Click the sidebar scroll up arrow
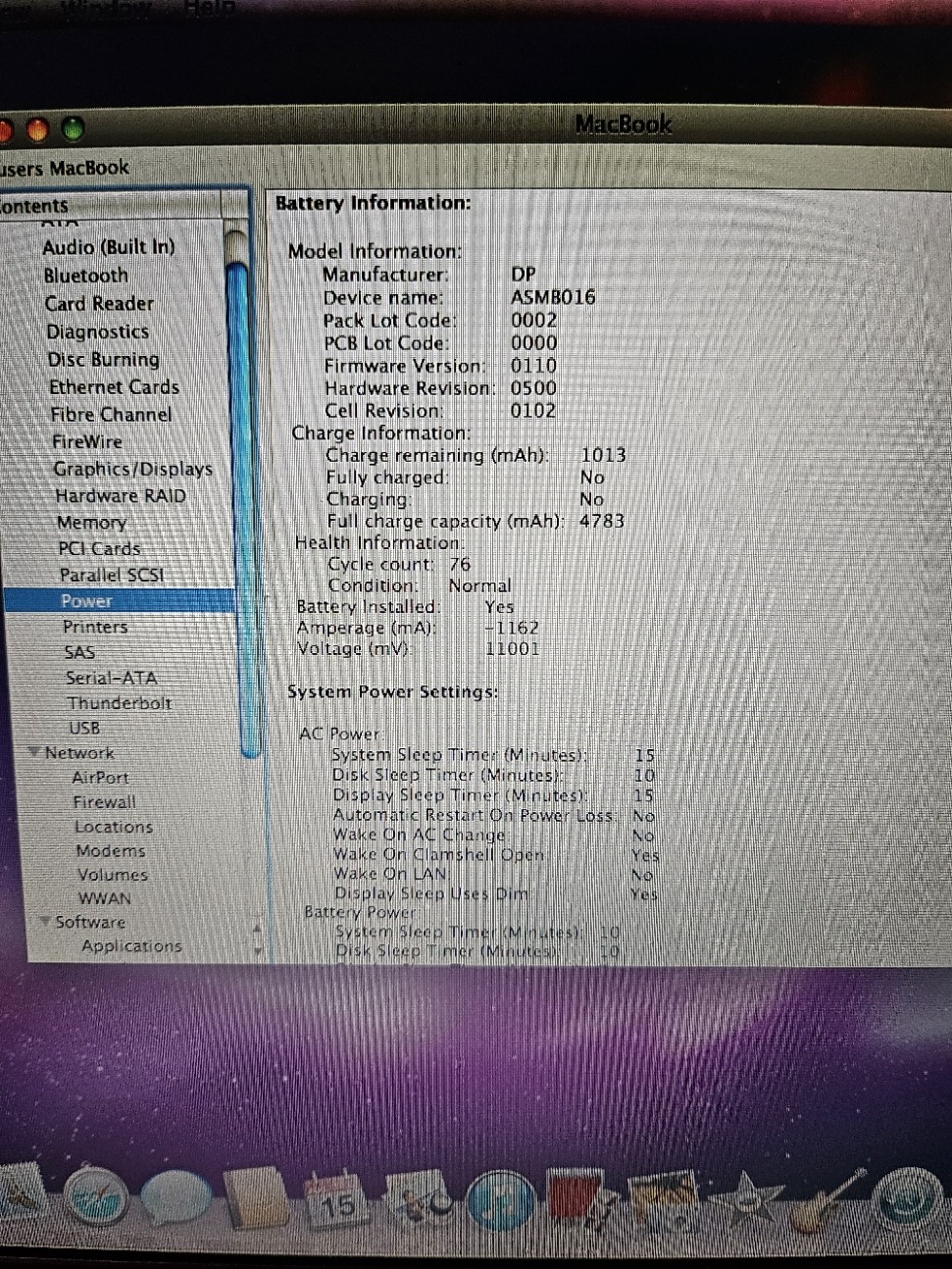 pyautogui.click(x=258, y=927)
